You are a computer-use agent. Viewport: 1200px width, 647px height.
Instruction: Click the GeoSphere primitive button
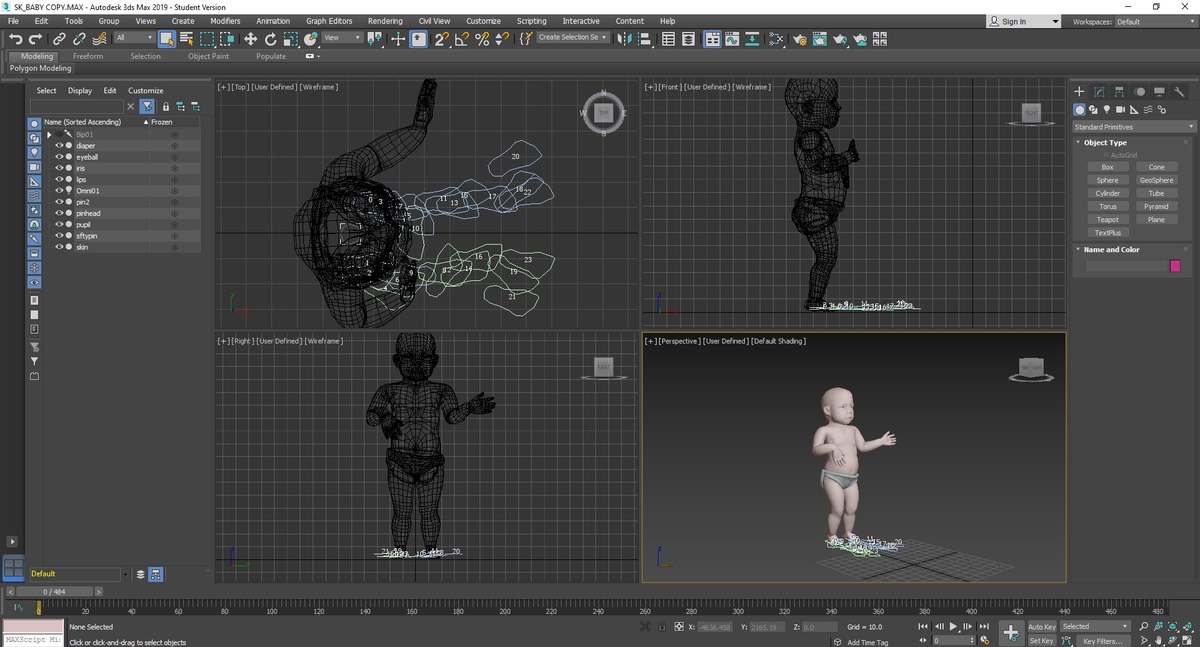coord(1156,180)
